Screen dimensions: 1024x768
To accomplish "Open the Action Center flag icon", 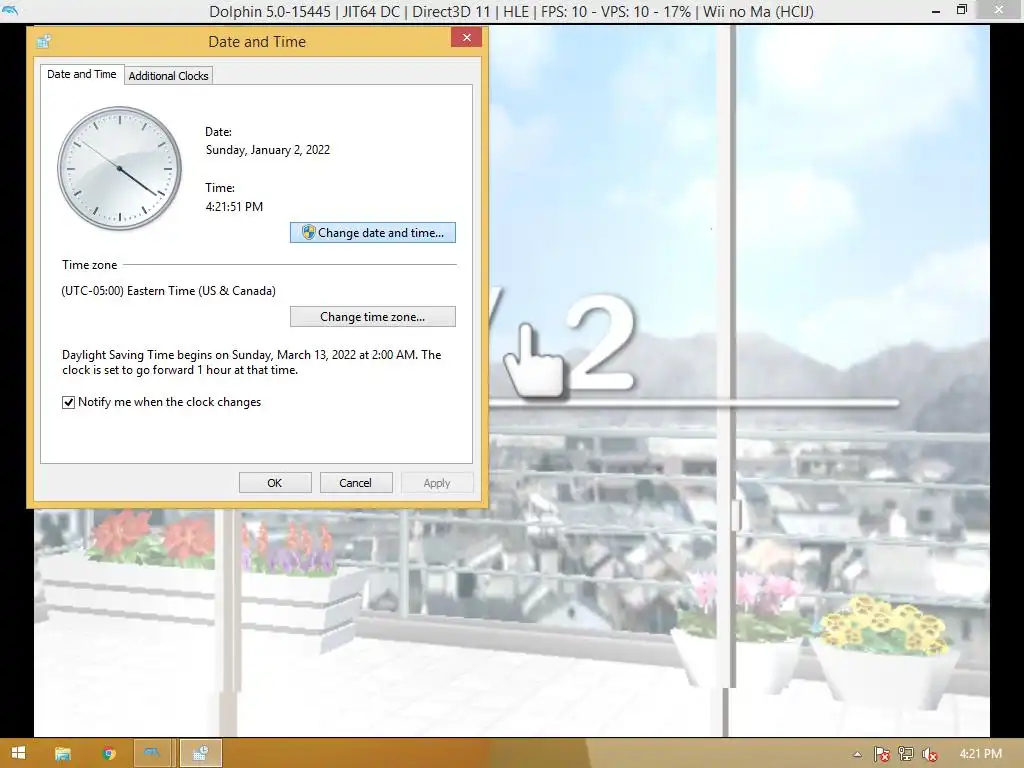I will 881,754.
